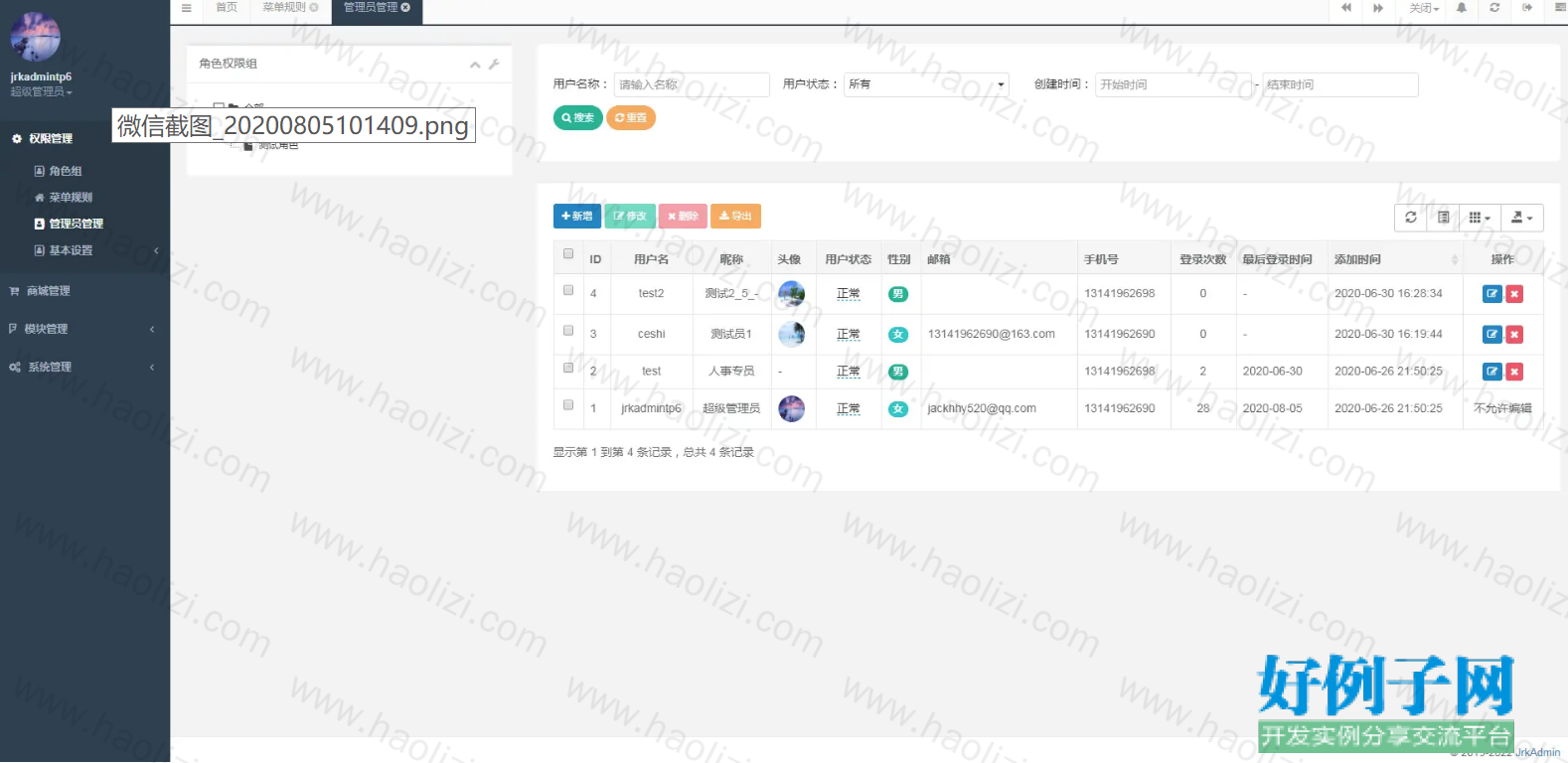Expand the 模块管理 sidebar menu

pyautogui.click(x=84, y=329)
